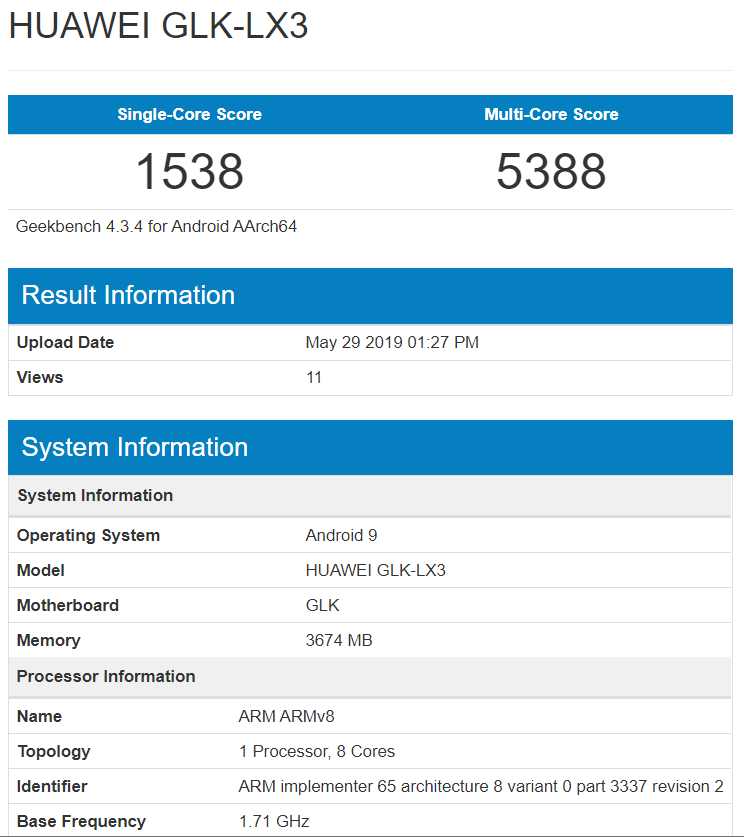Click the Result Information section header
This screenshot has height=837, width=744.
coord(370,296)
